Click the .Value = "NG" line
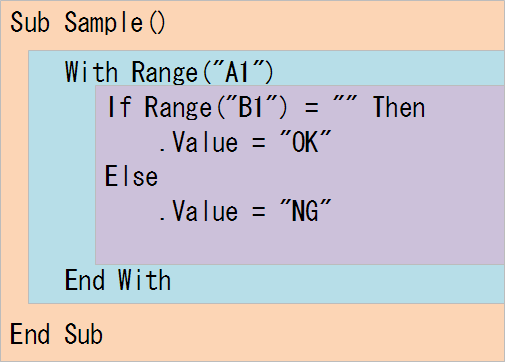Screen dimensions: 505x362 pos(245,211)
